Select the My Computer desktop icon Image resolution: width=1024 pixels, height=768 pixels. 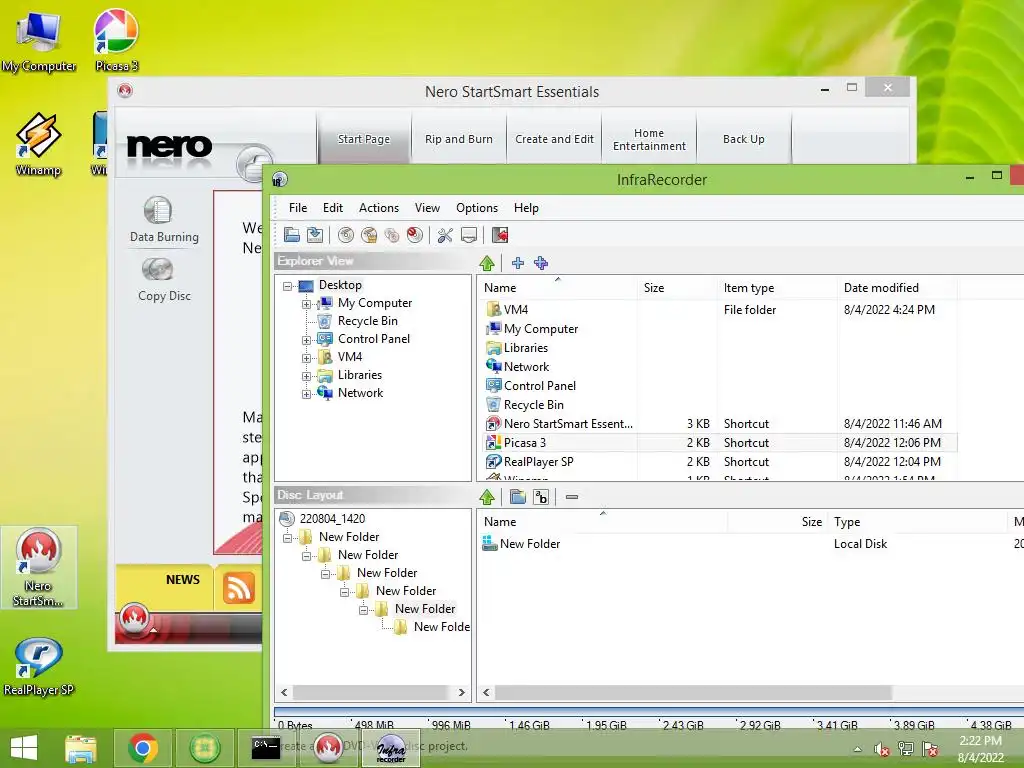click(x=39, y=40)
